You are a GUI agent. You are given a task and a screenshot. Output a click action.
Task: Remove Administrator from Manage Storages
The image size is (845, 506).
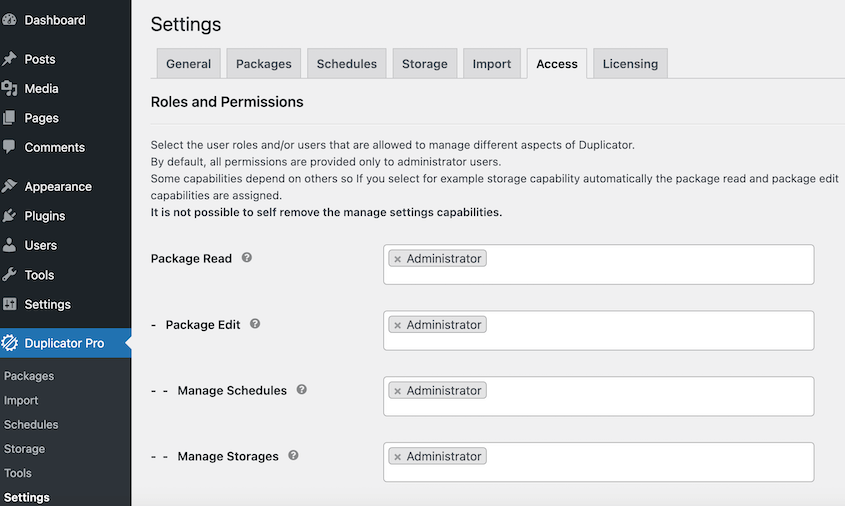(397, 457)
